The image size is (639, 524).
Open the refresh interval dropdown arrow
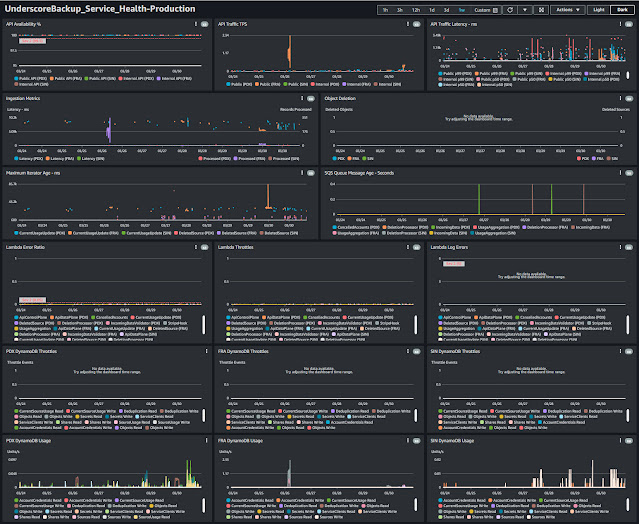[x=525, y=10]
